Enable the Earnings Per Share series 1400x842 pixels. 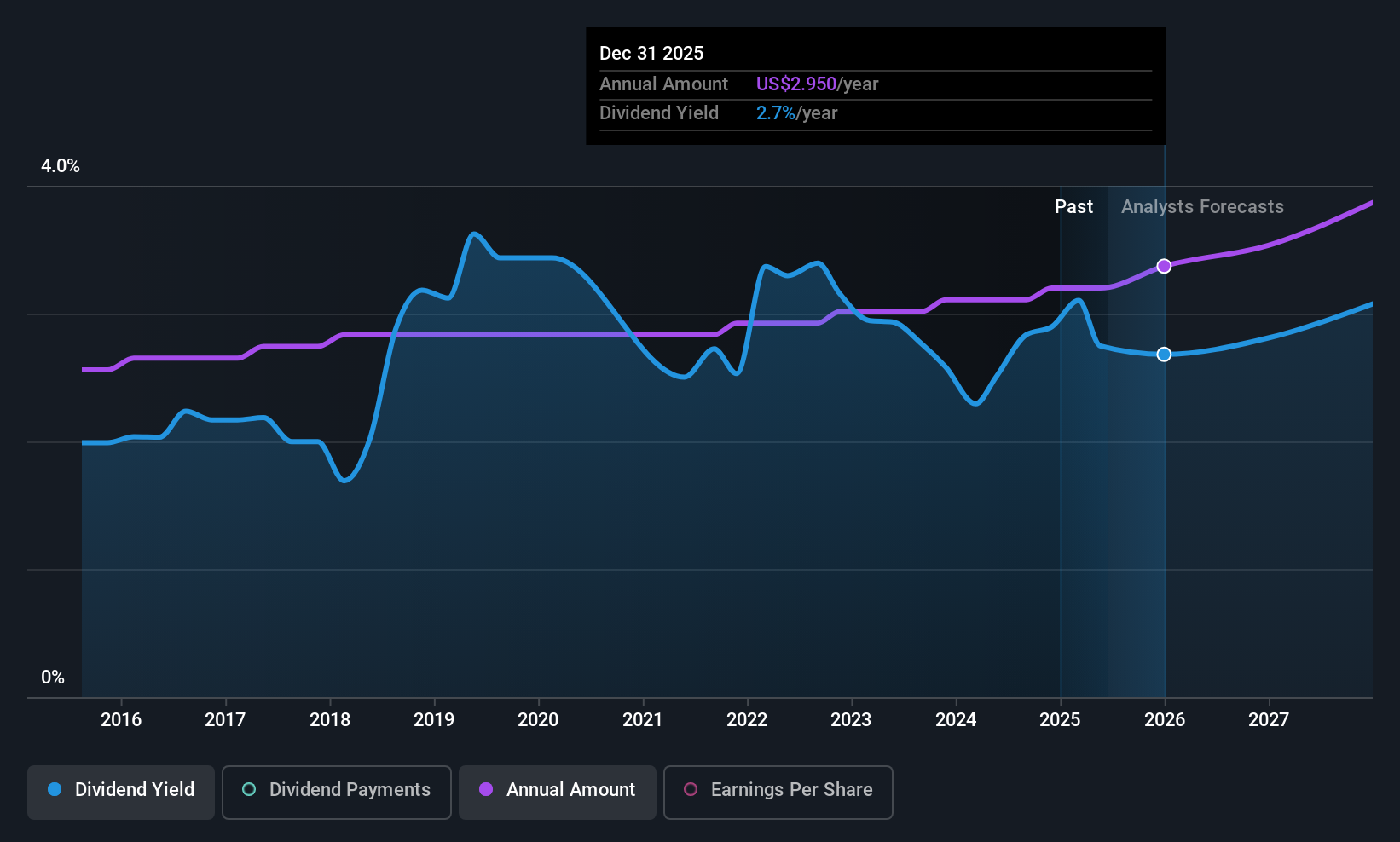778,793
